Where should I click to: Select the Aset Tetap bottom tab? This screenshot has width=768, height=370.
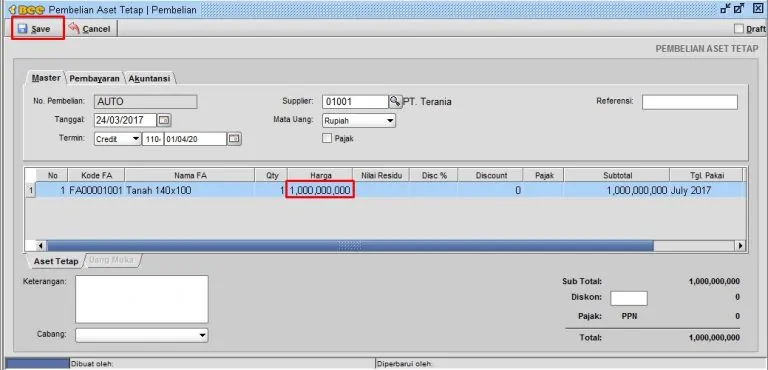[x=56, y=261]
